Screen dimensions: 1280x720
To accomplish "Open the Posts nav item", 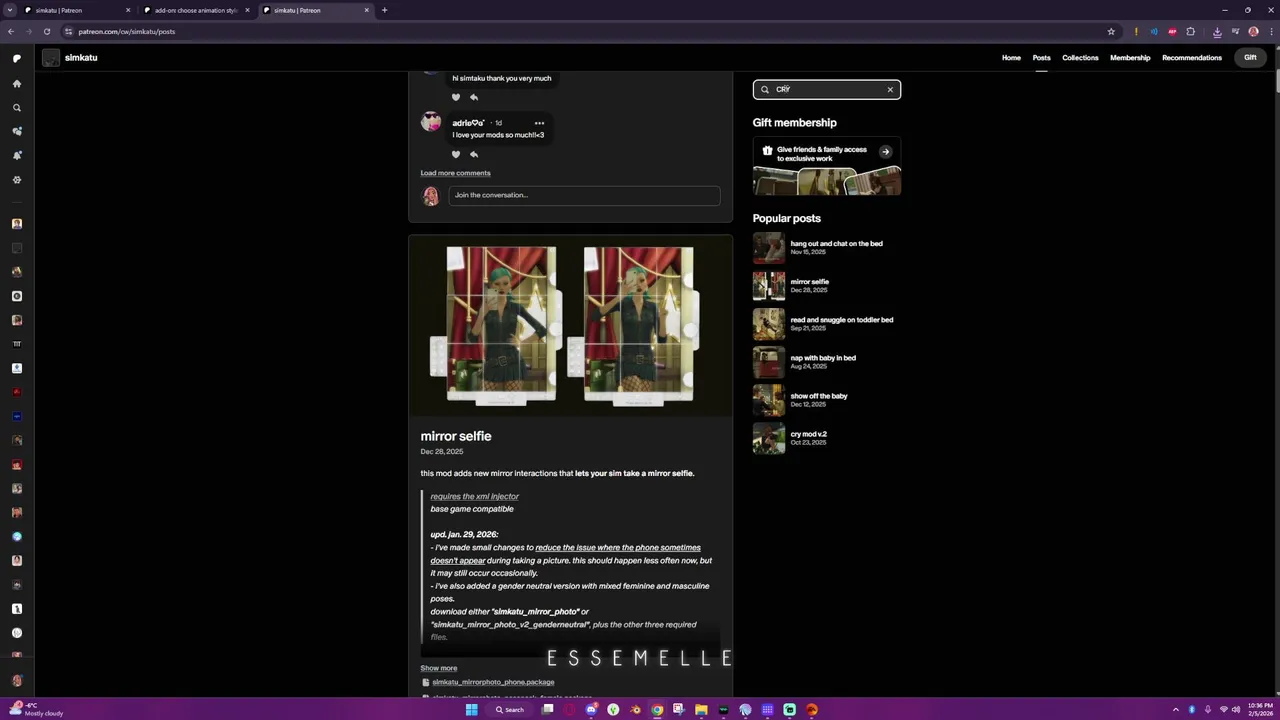I will 1041,58.
